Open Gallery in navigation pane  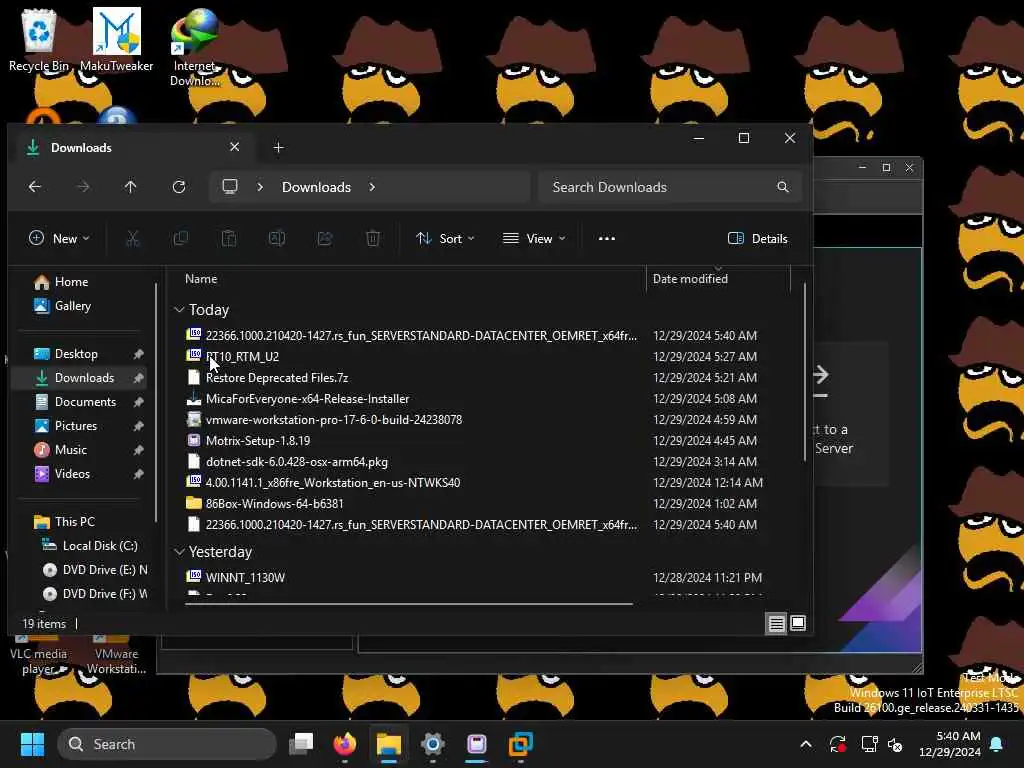coord(72,306)
